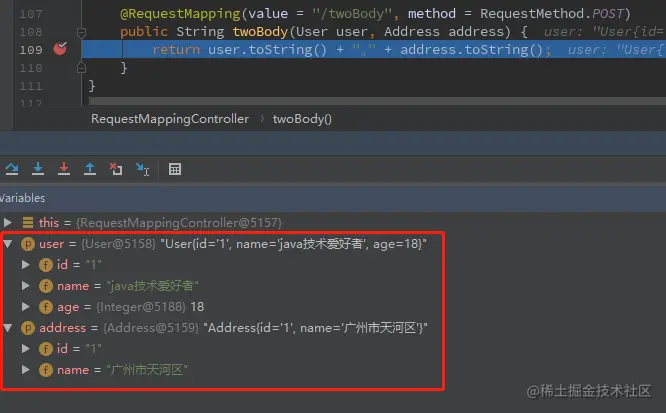Click the Step Into debugger icon
This screenshot has height=413, width=666.
[38, 169]
